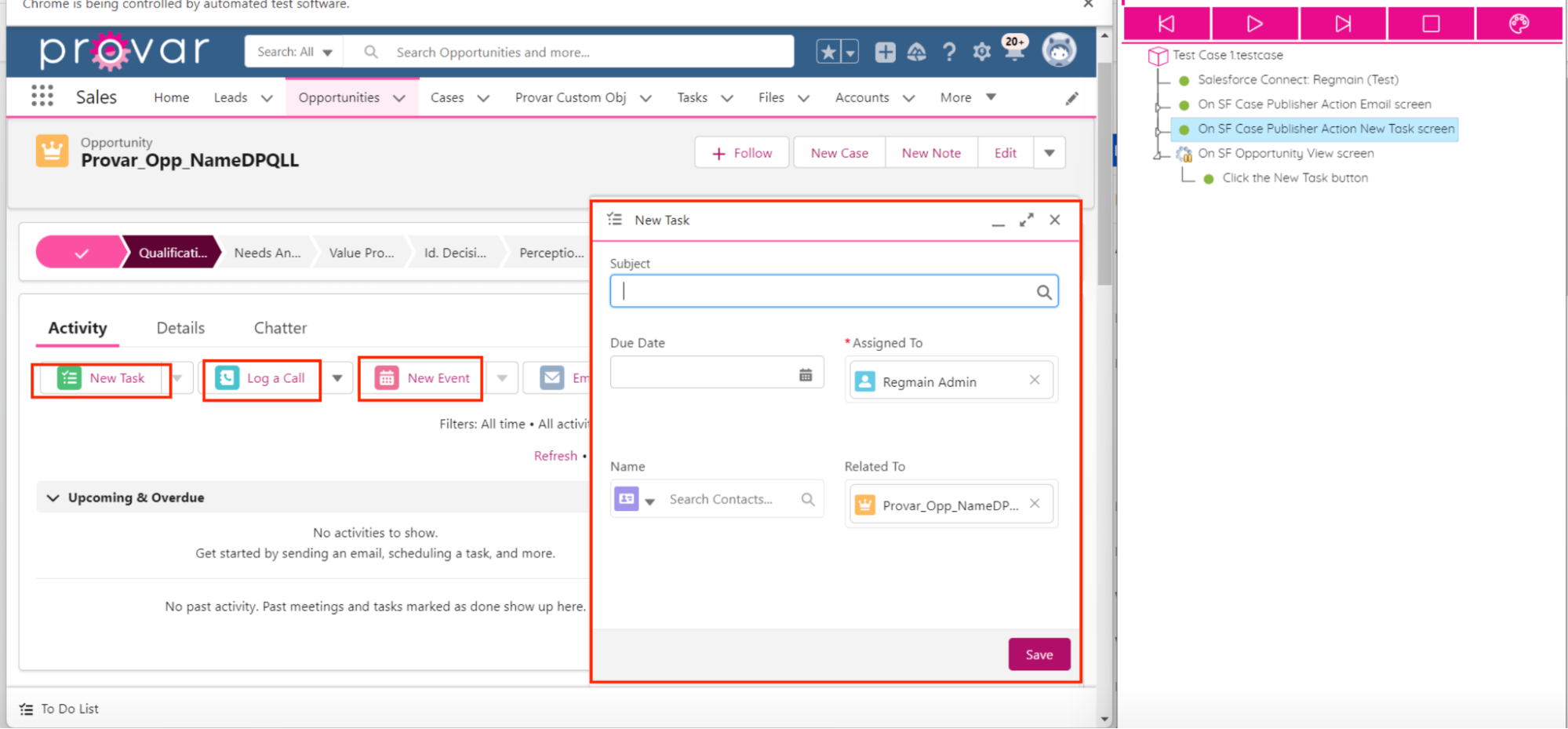
Task: Switch to the Details tab
Action: 180,328
